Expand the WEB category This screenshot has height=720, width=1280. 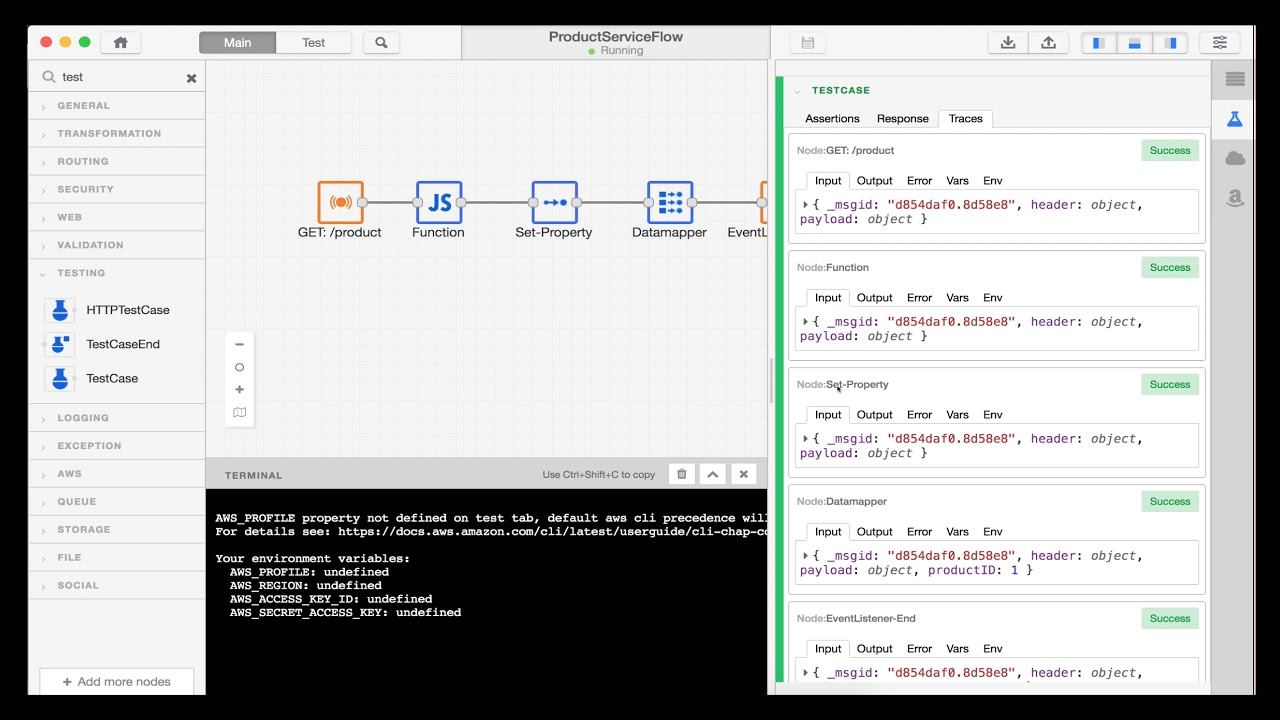pos(116,218)
